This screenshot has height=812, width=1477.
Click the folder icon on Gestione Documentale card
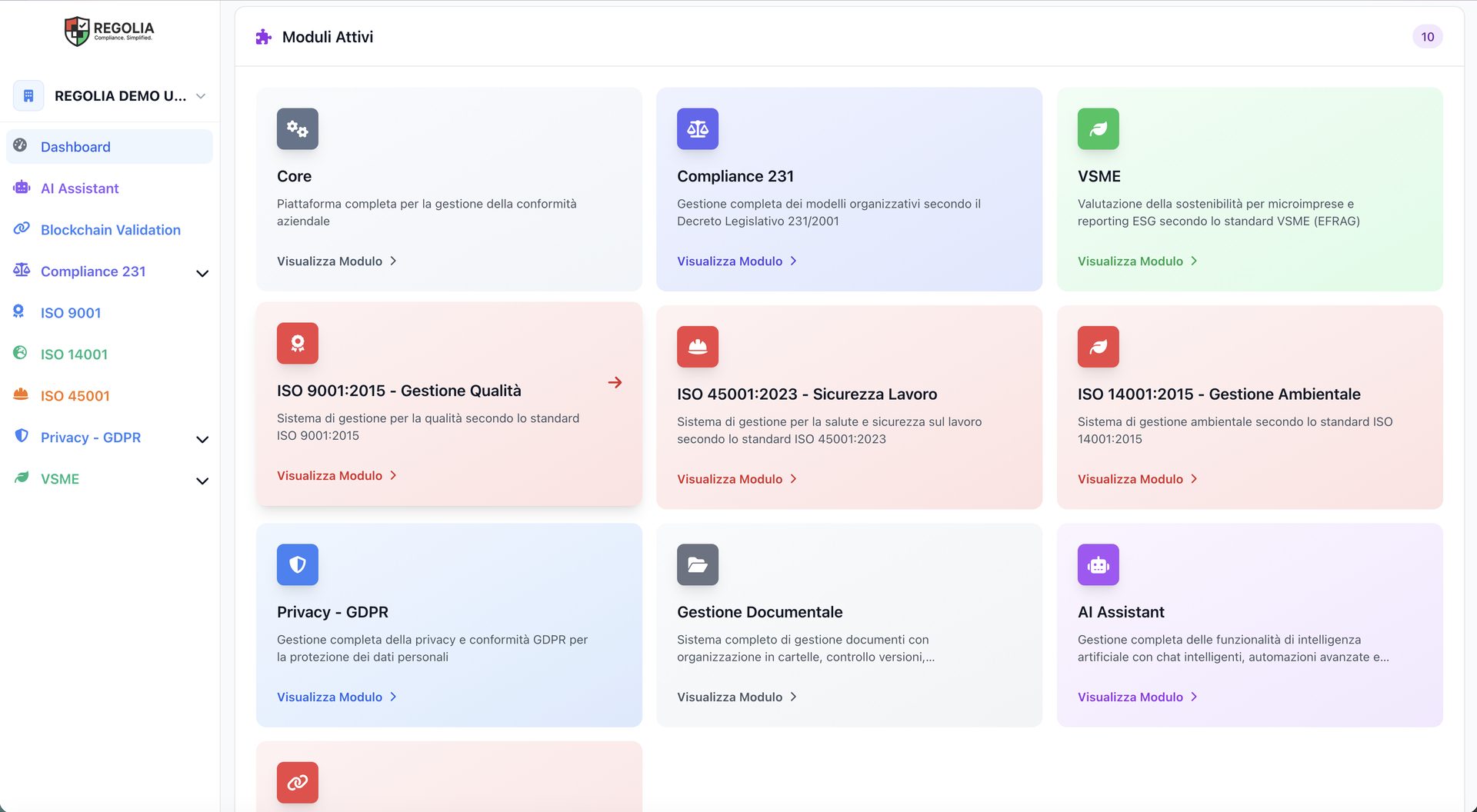tap(698, 564)
